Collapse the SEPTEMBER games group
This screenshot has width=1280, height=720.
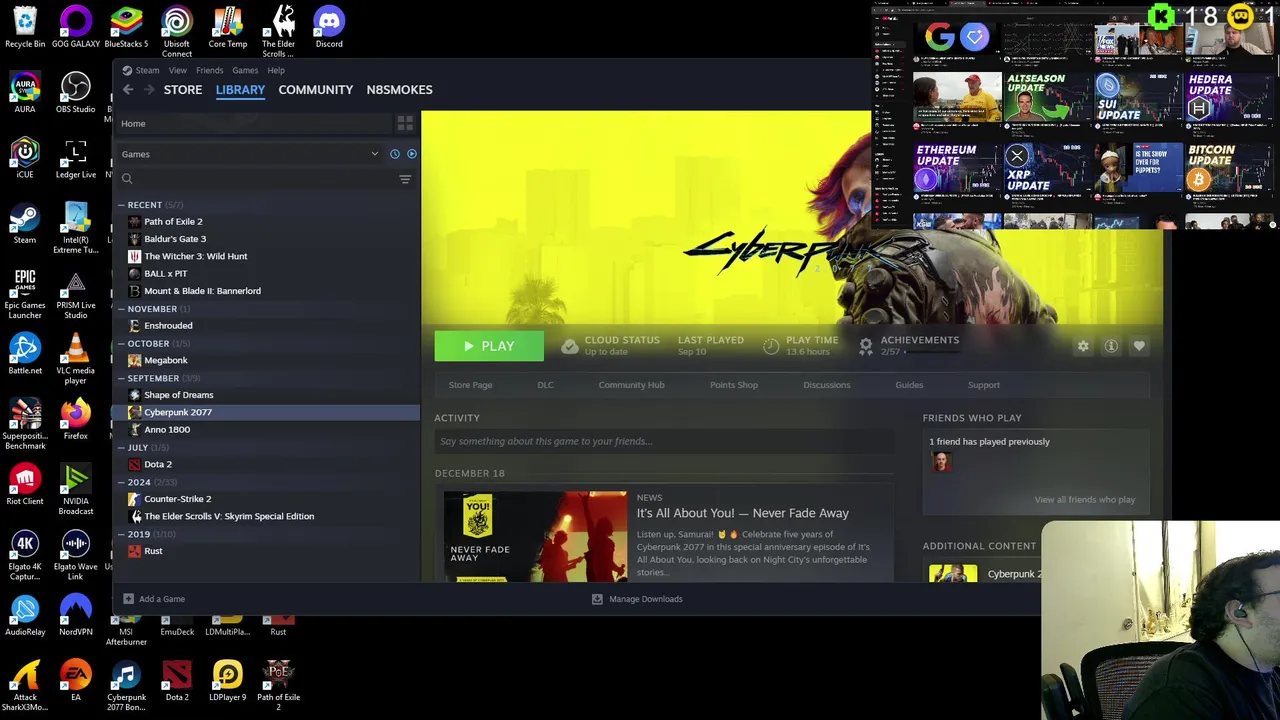tap(121, 378)
